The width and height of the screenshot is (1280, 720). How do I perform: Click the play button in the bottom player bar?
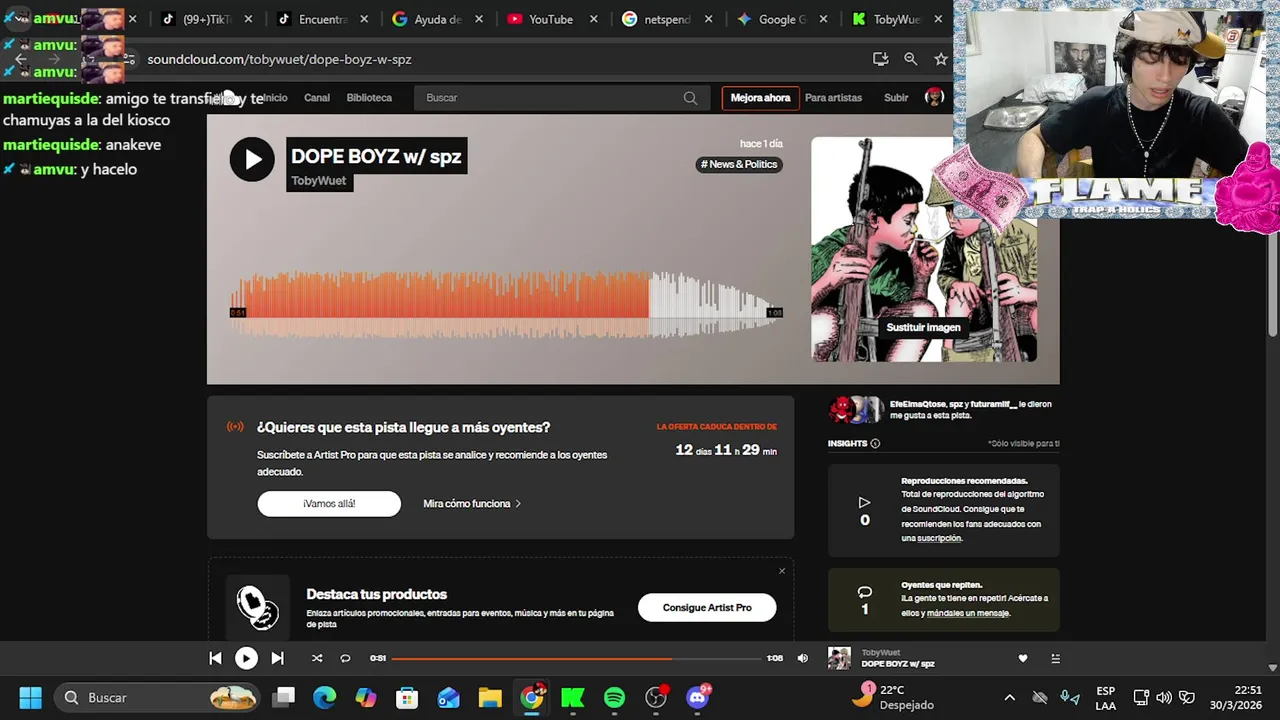pos(246,658)
